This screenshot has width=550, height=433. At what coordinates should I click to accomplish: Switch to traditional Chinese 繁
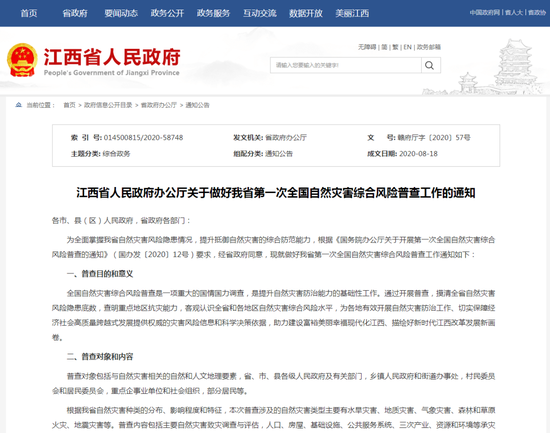pyautogui.click(x=395, y=47)
